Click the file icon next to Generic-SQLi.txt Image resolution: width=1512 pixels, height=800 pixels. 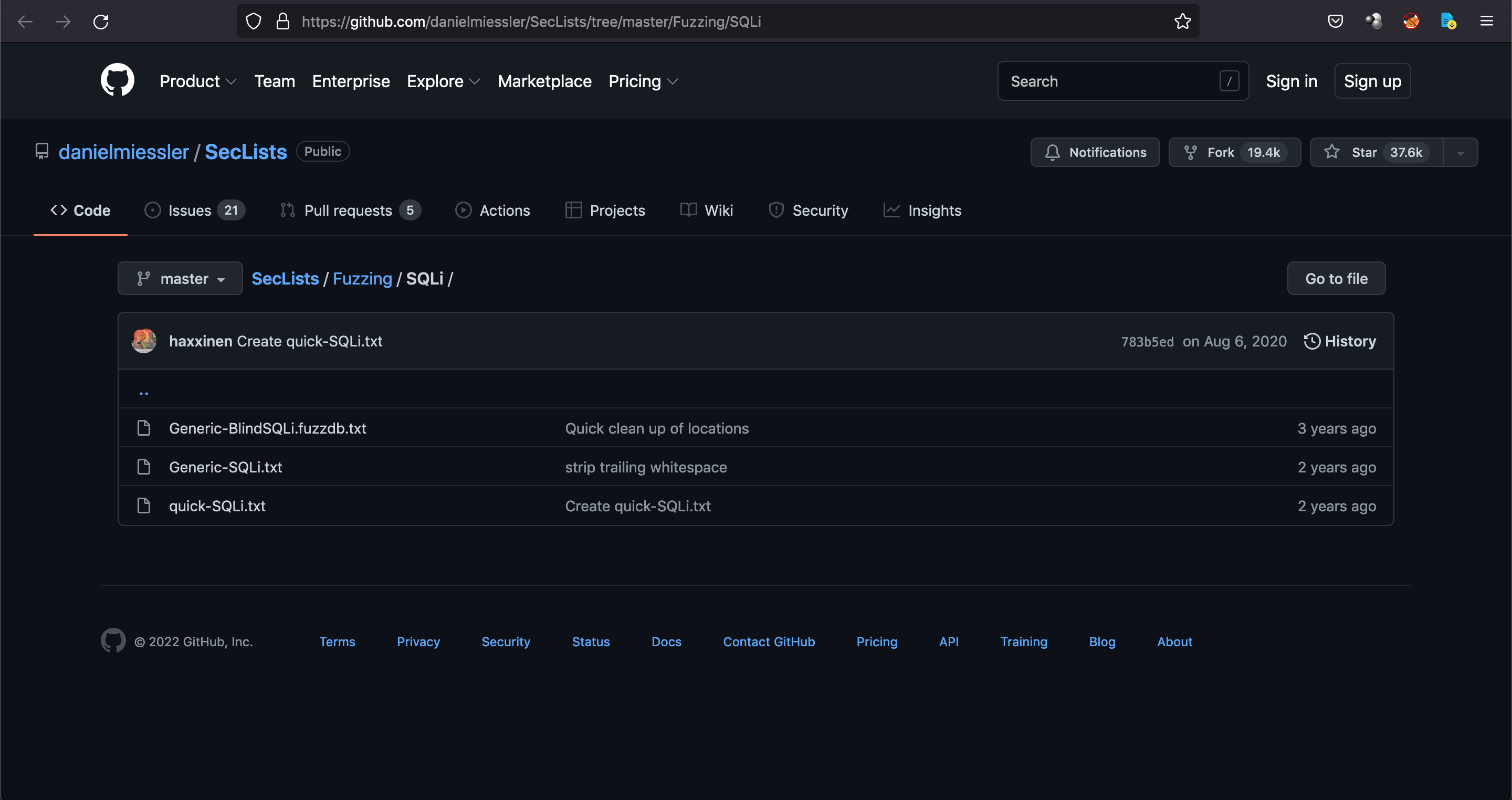coord(144,467)
